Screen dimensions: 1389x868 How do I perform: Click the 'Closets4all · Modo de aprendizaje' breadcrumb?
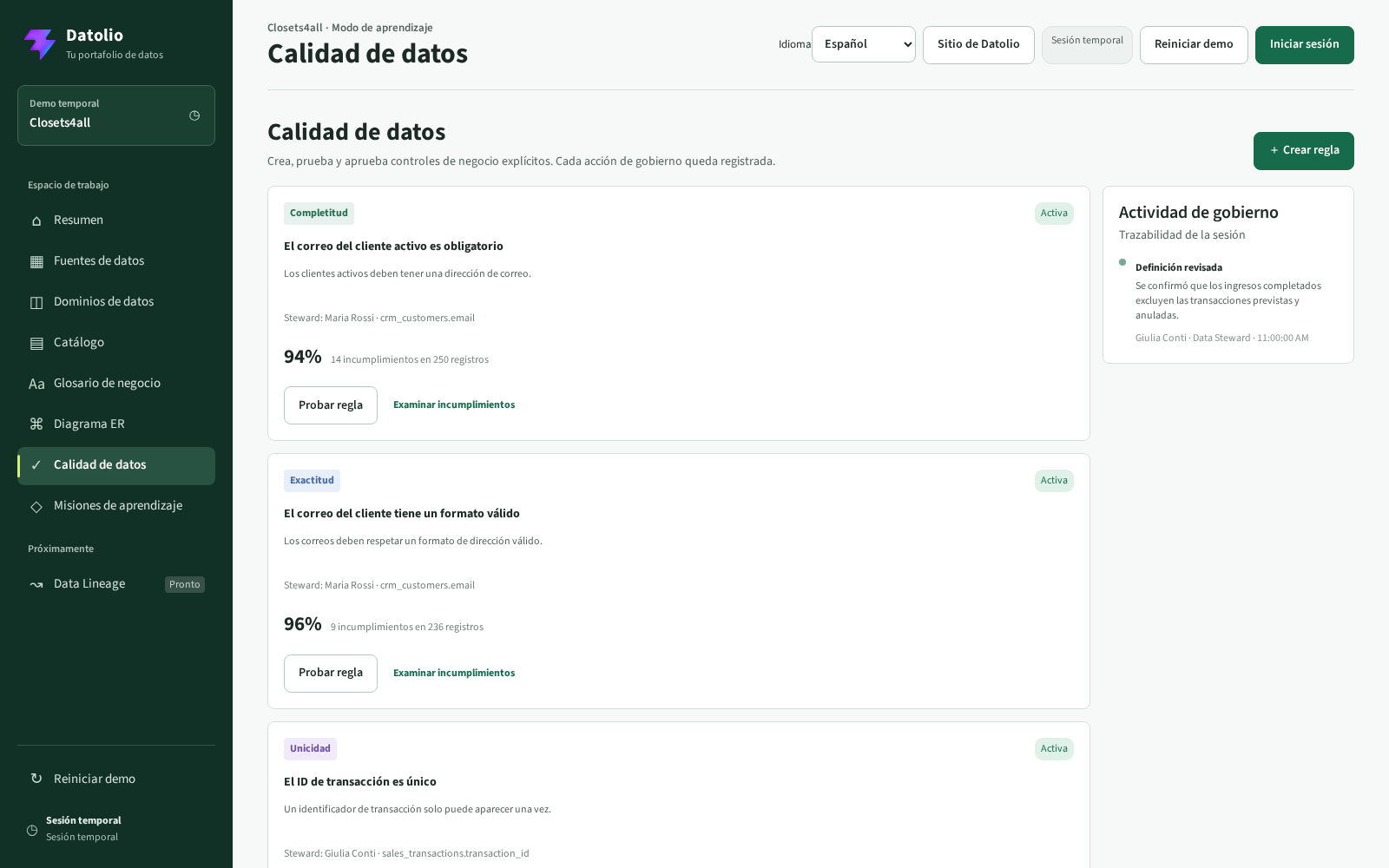[350, 28]
